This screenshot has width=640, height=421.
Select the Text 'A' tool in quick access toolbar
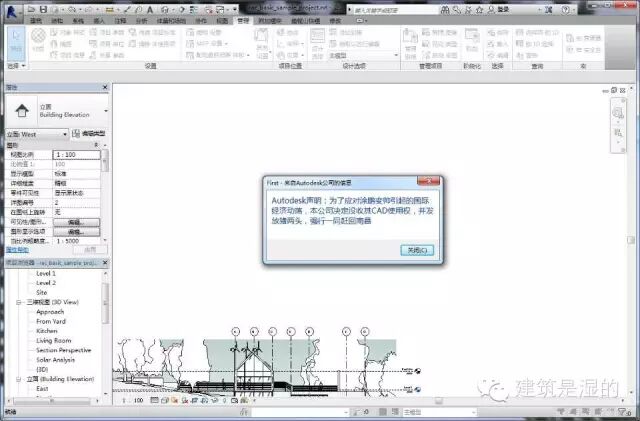point(150,9)
